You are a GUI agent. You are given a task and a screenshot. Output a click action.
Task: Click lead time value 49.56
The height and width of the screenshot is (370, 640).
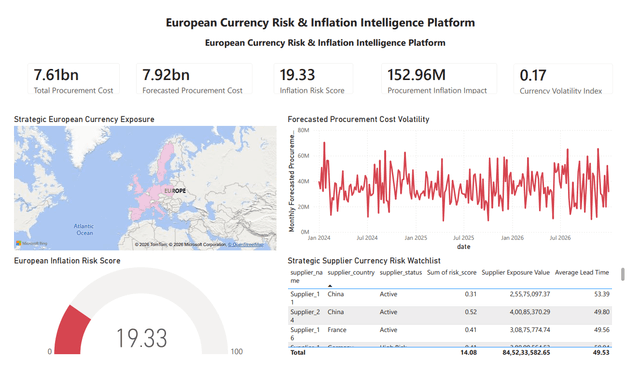(602, 330)
